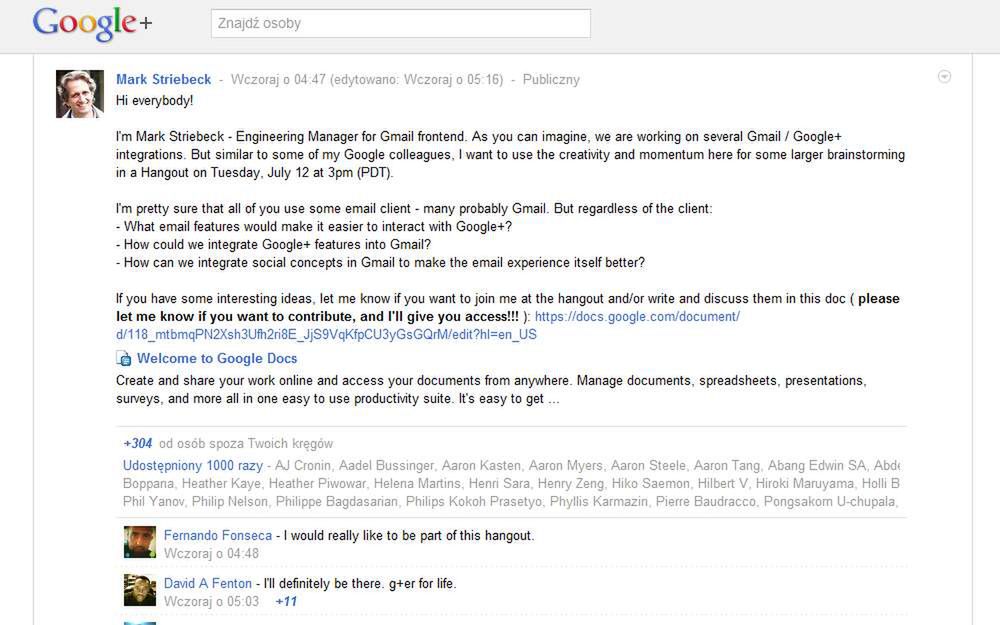Open Fernando Fonseca's profile name
Viewport: 1000px width, 625px height.
pyautogui.click(x=217, y=536)
